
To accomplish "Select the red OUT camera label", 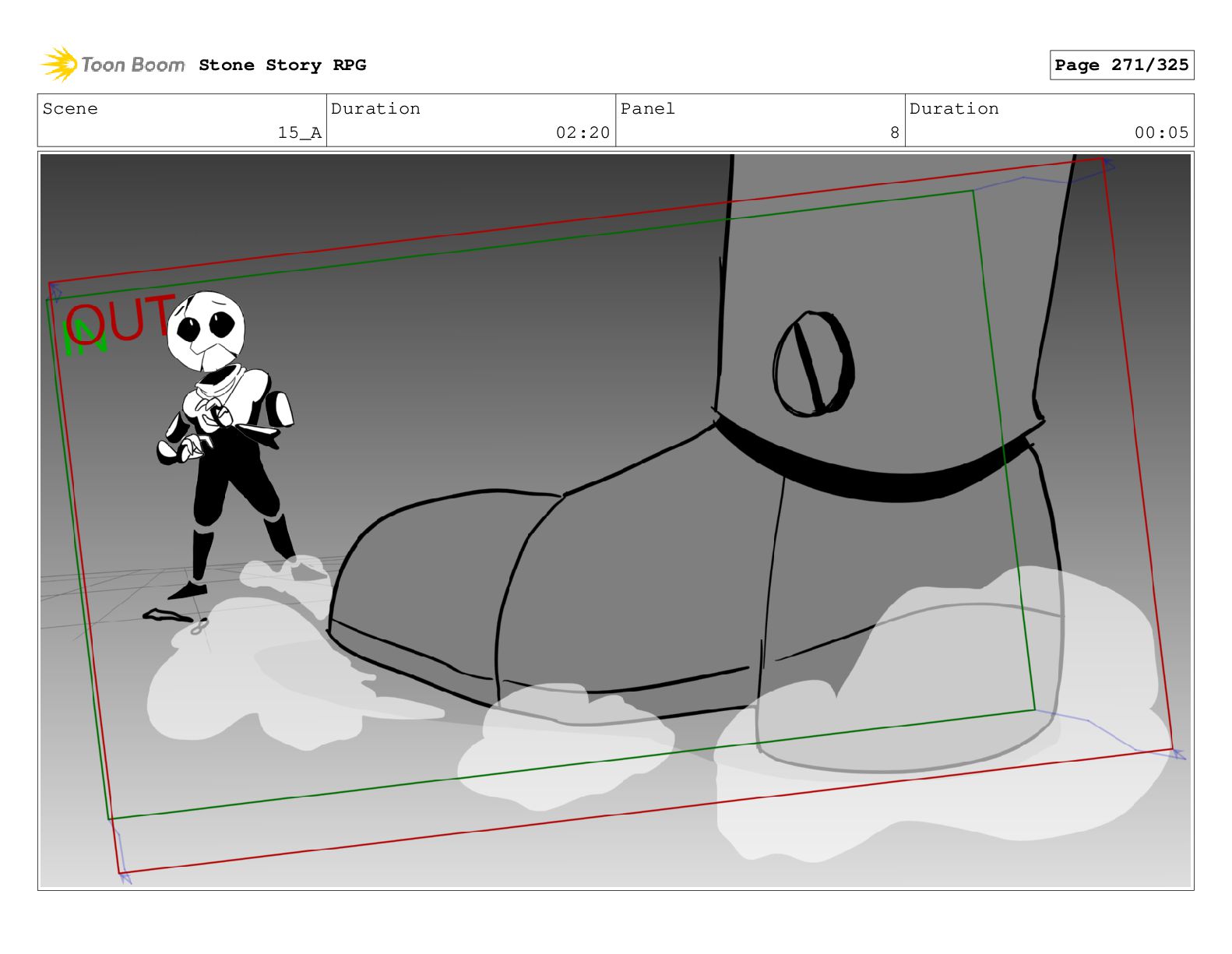I will click(121, 319).
